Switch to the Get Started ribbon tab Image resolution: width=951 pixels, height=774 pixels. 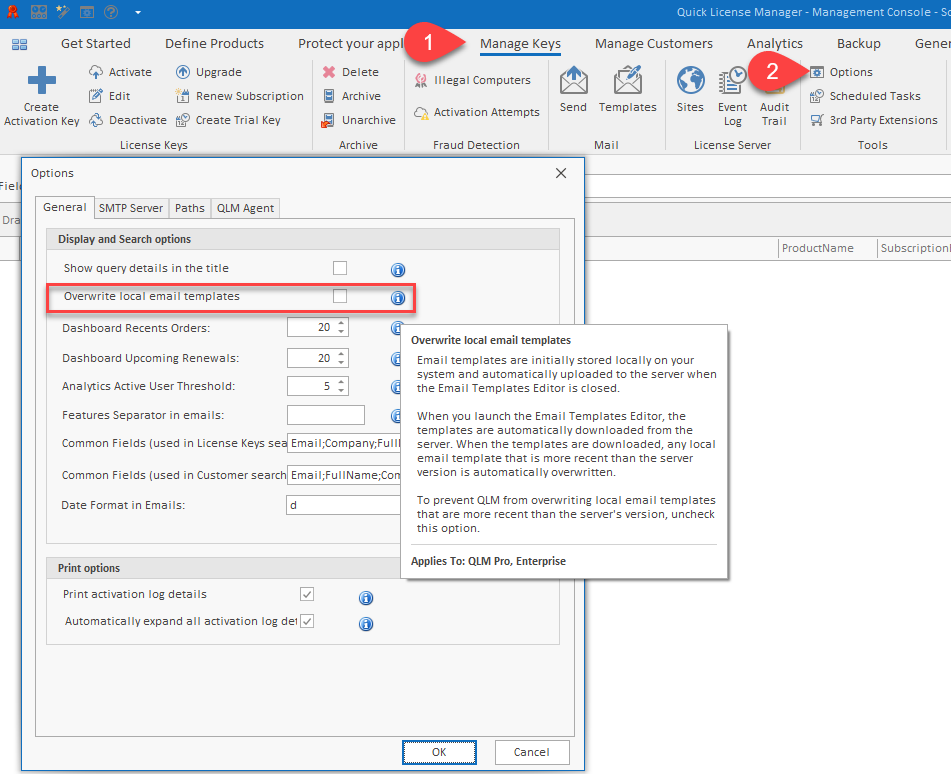96,44
